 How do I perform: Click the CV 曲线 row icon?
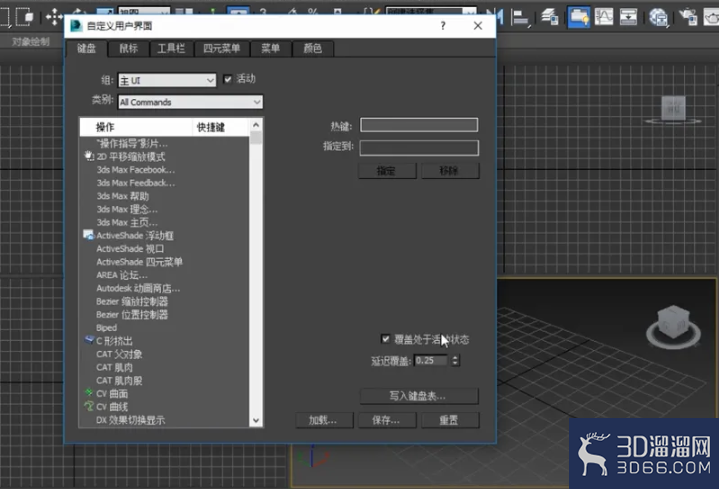(89, 406)
